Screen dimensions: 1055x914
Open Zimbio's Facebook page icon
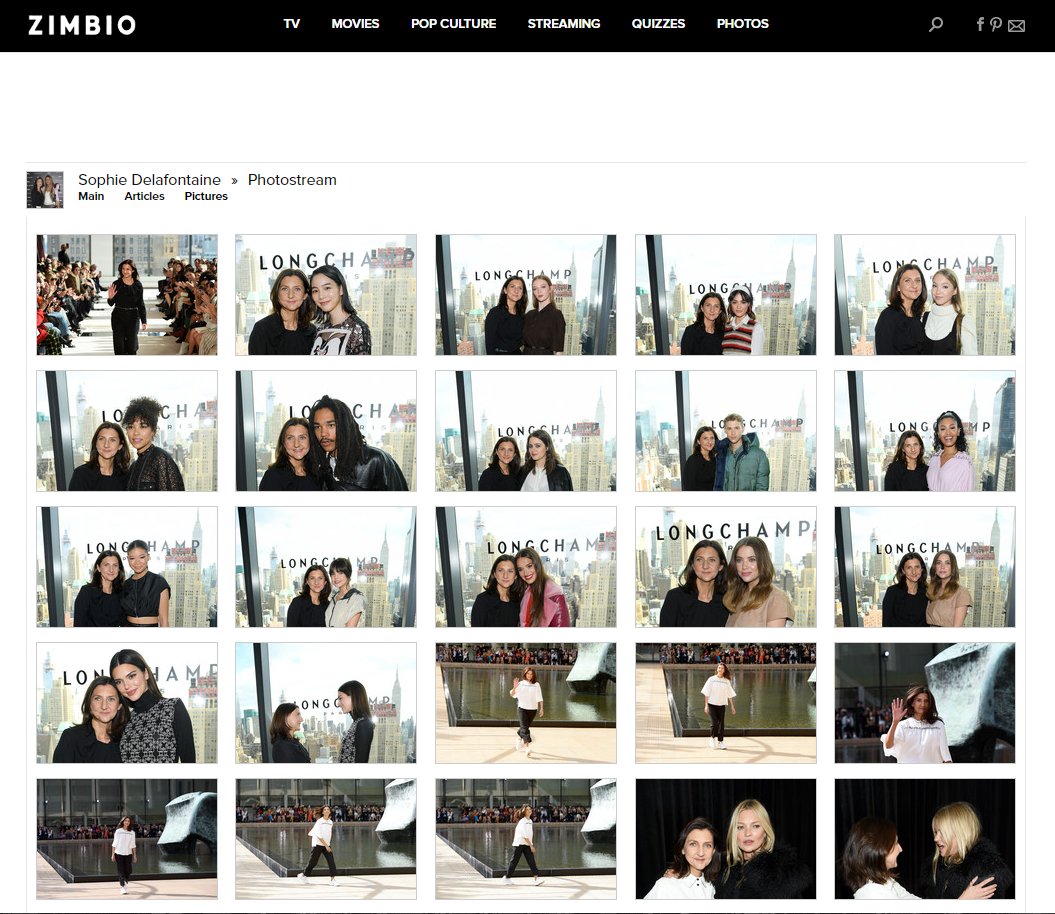pos(980,24)
